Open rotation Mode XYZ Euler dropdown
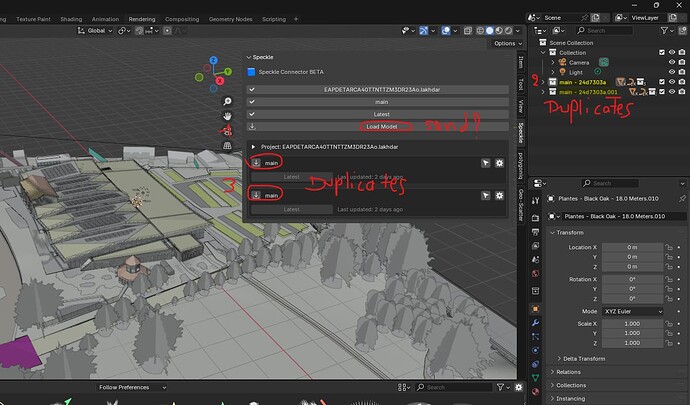 pyautogui.click(x=632, y=311)
